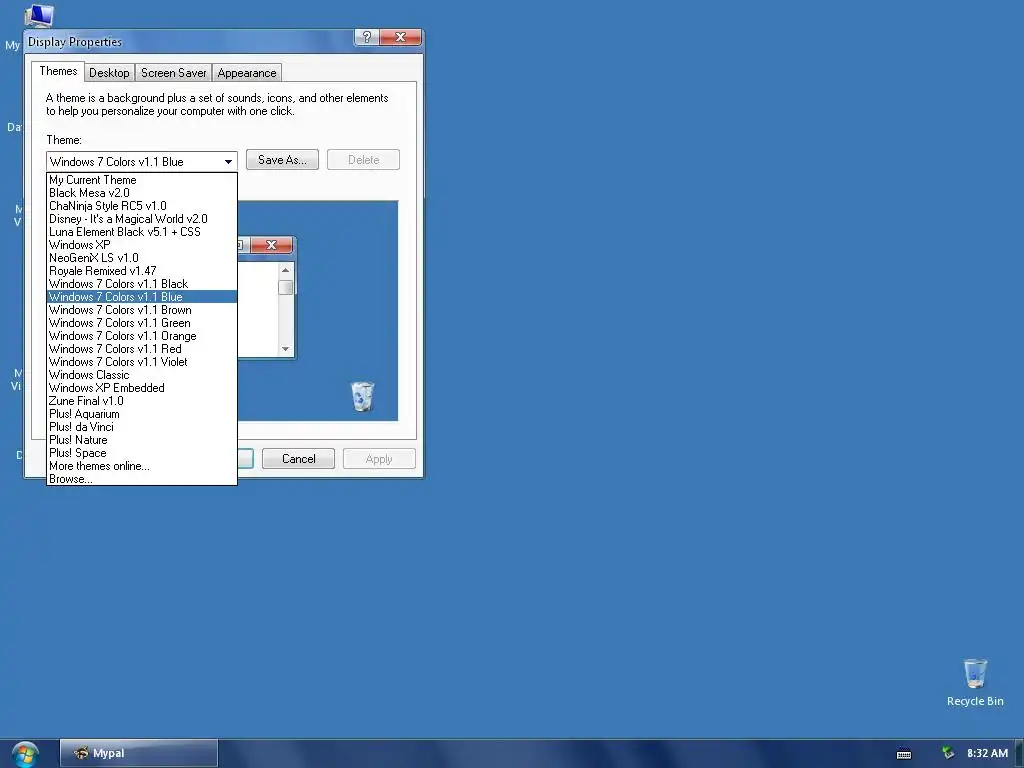Click the Browse... entry

[142, 479]
